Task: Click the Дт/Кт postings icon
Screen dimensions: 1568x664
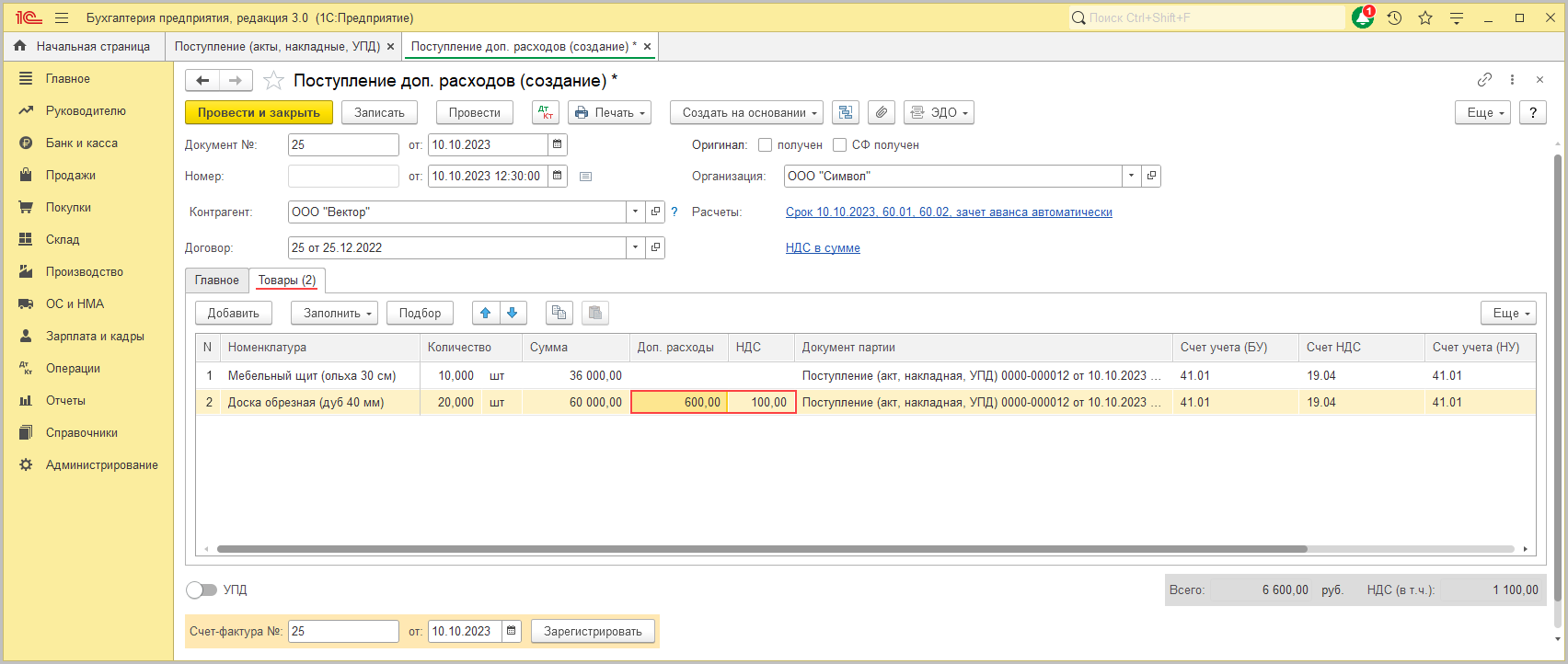Action: pyautogui.click(x=546, y=112)
